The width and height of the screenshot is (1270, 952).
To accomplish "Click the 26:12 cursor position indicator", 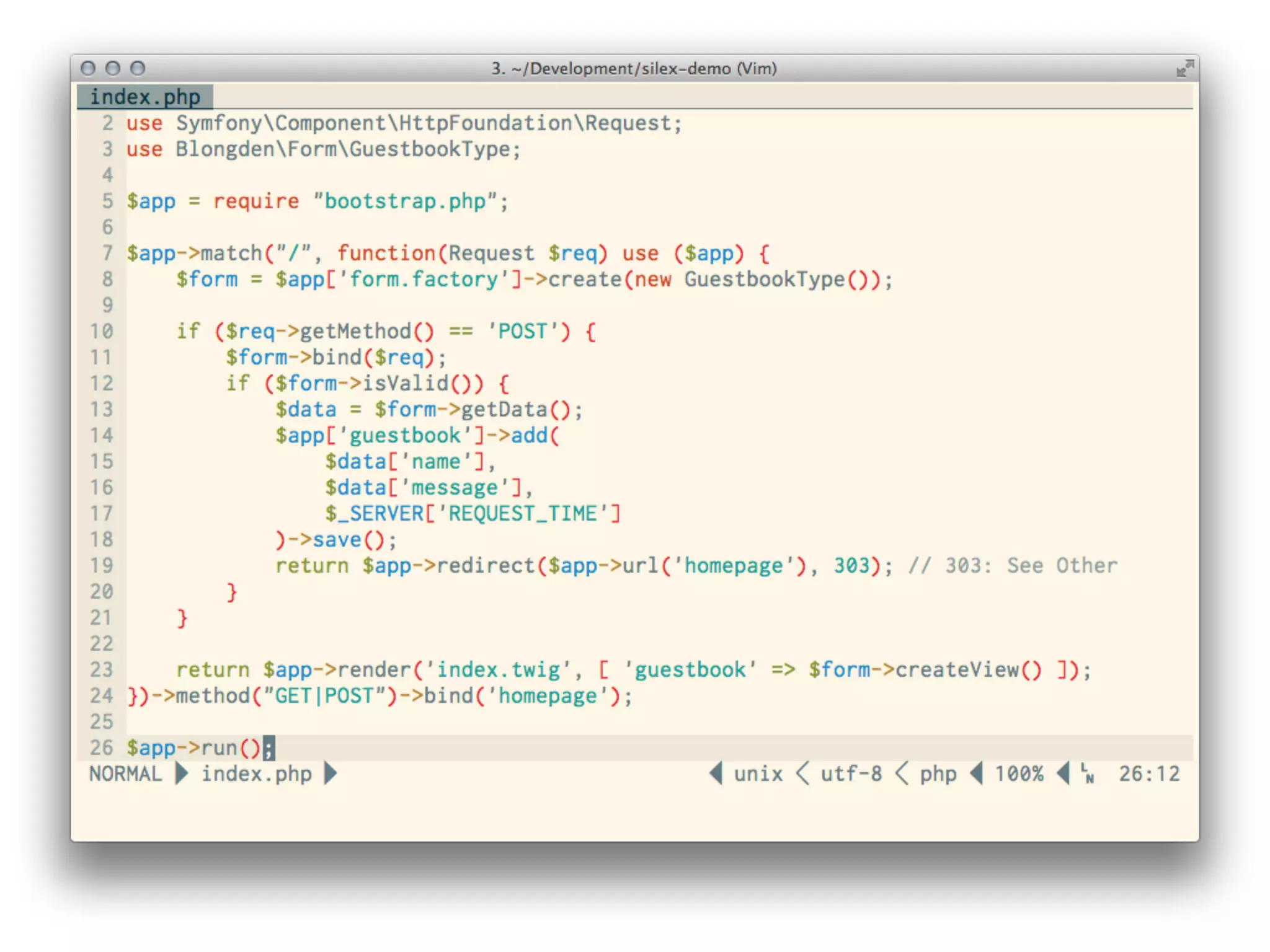I will tap(1149, 773).
